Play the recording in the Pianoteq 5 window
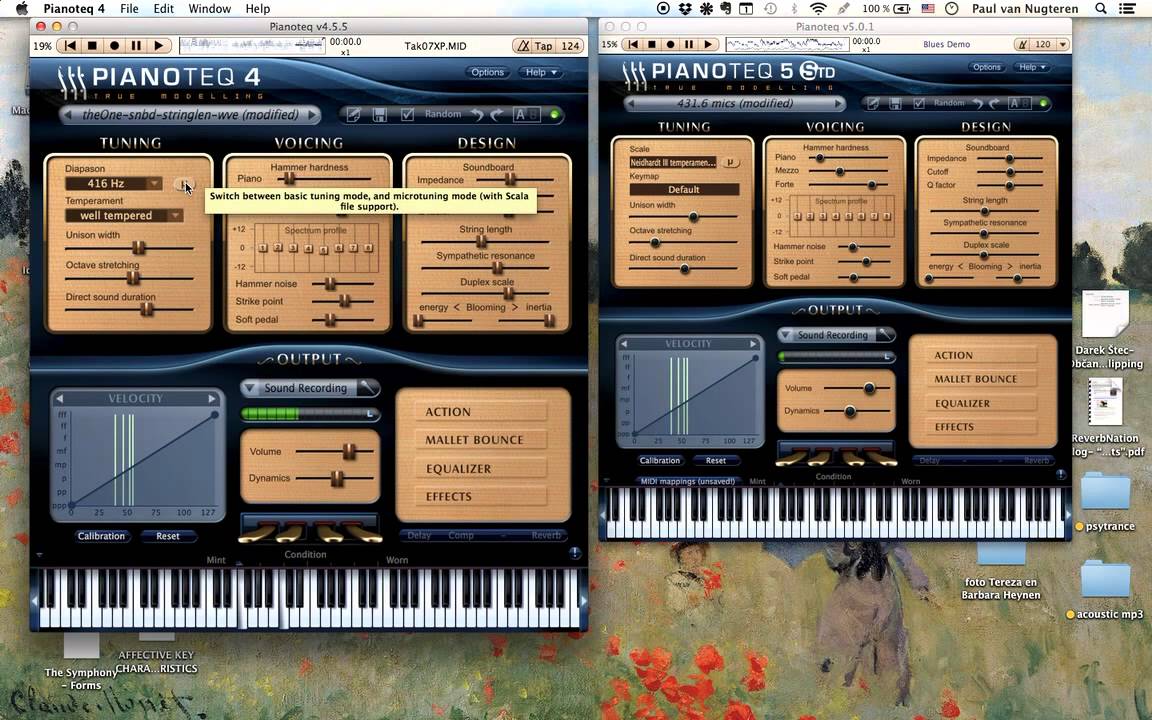1152x720 pixels. [x=708, y=44]
